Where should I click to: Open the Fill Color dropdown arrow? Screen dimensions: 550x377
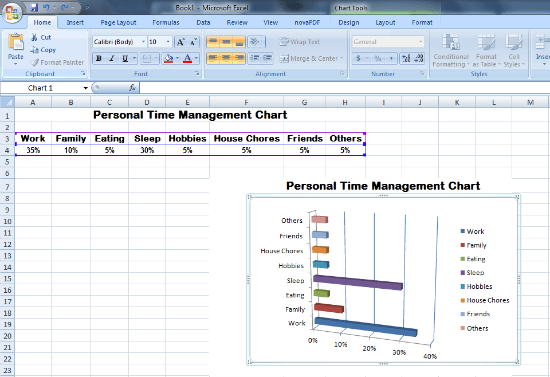[x=177, y=58]
